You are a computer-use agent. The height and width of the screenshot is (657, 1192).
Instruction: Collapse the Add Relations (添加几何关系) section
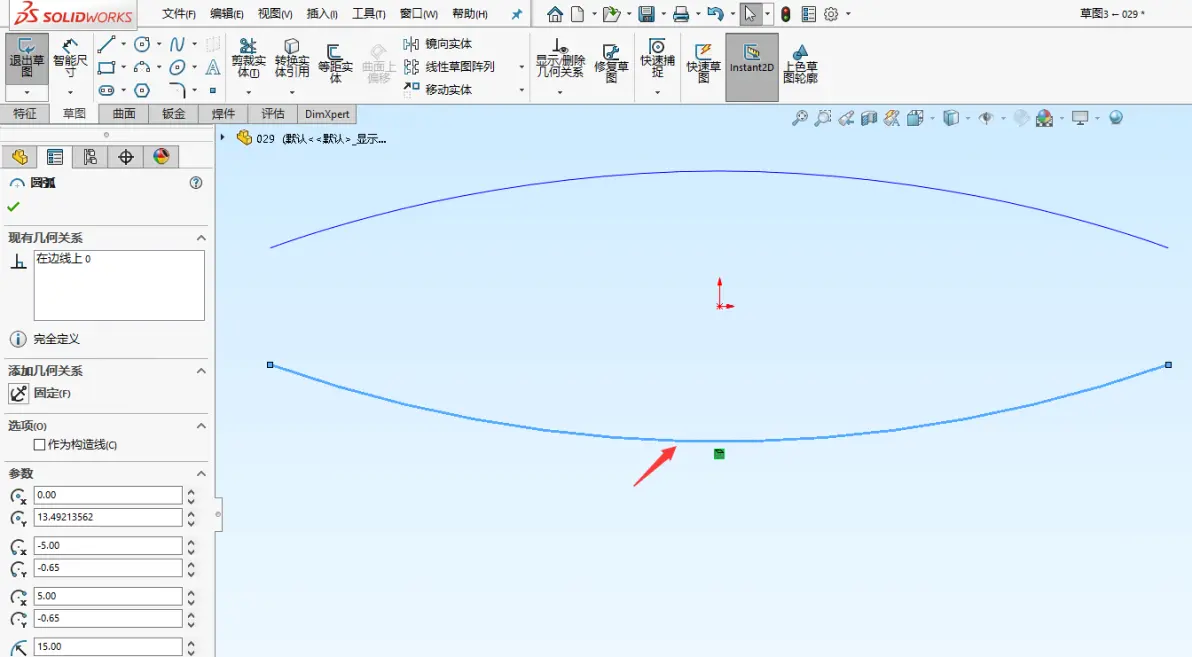201,371
